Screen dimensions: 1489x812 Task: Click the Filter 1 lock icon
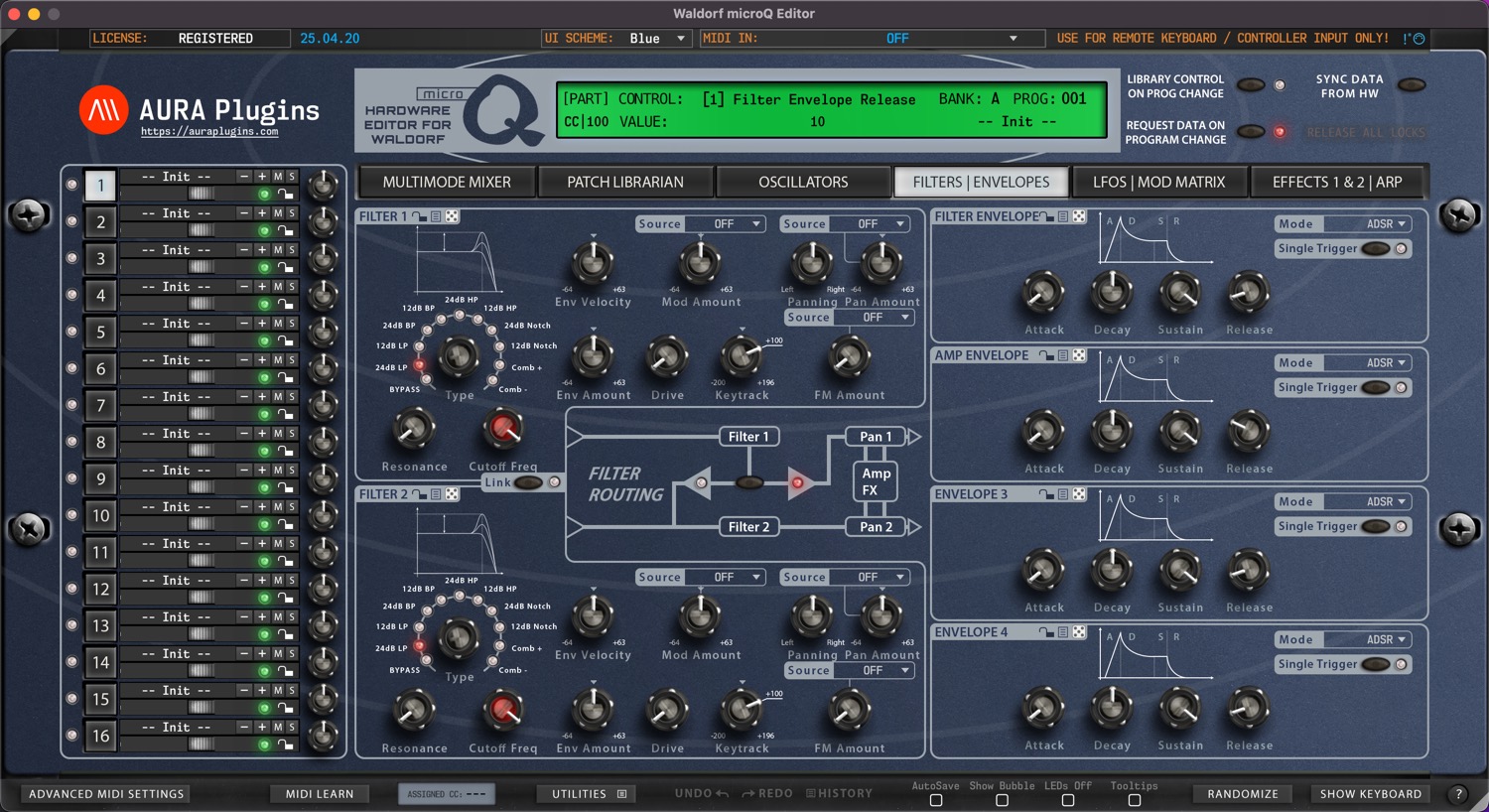point(418,216)
